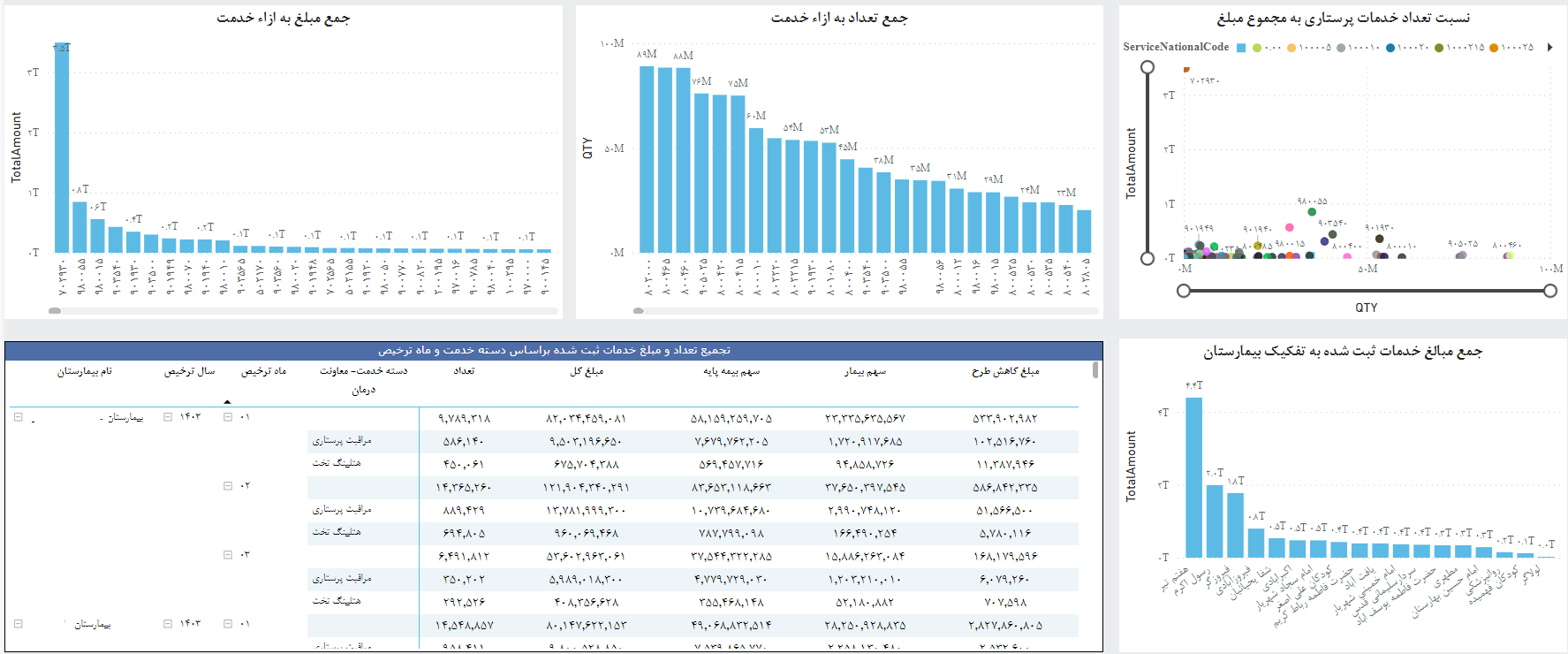Select the scatter point labeled ۹۸۰۰۵۵
Screen dimensions: 1568x654
[1312, 212]
